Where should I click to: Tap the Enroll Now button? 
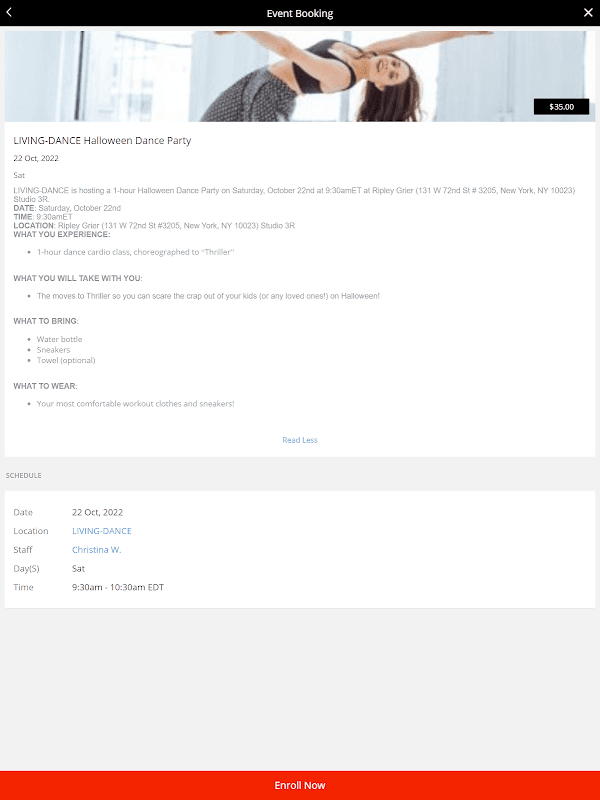[x=300, y=785]
